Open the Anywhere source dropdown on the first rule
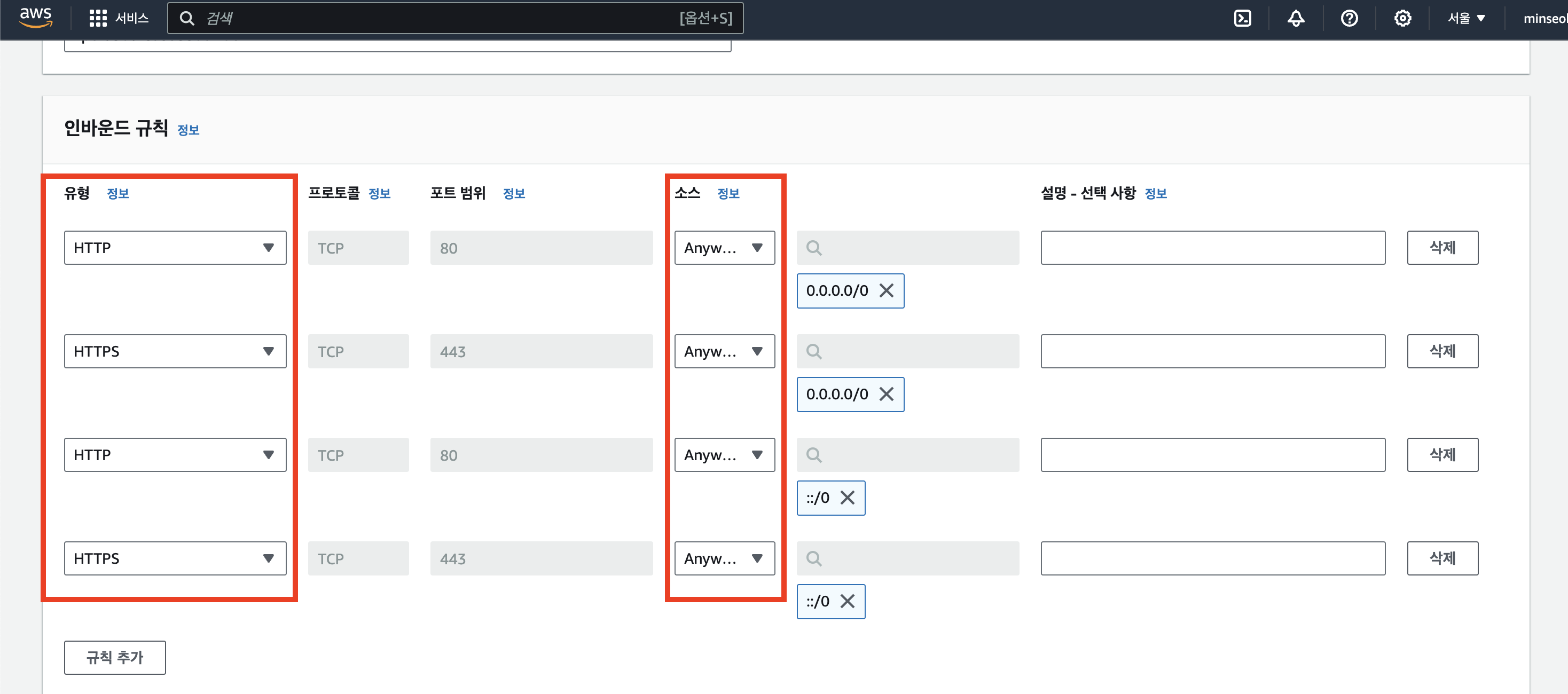The height and width of the screenshot is (694, 1568). click(724, 248)
